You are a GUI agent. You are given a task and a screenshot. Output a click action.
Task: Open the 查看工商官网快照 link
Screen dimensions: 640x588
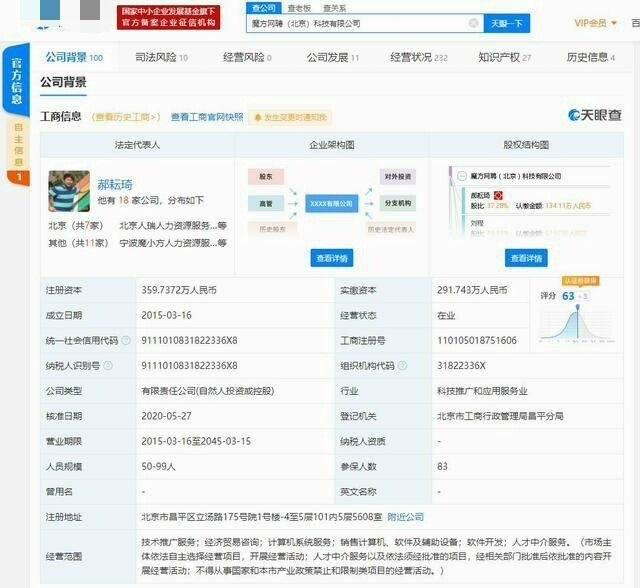pos(207,117)
